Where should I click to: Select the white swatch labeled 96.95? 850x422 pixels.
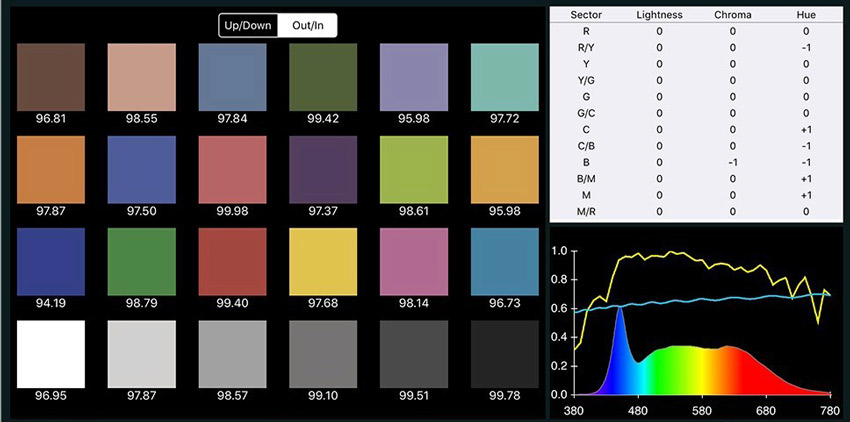(51, 353)
